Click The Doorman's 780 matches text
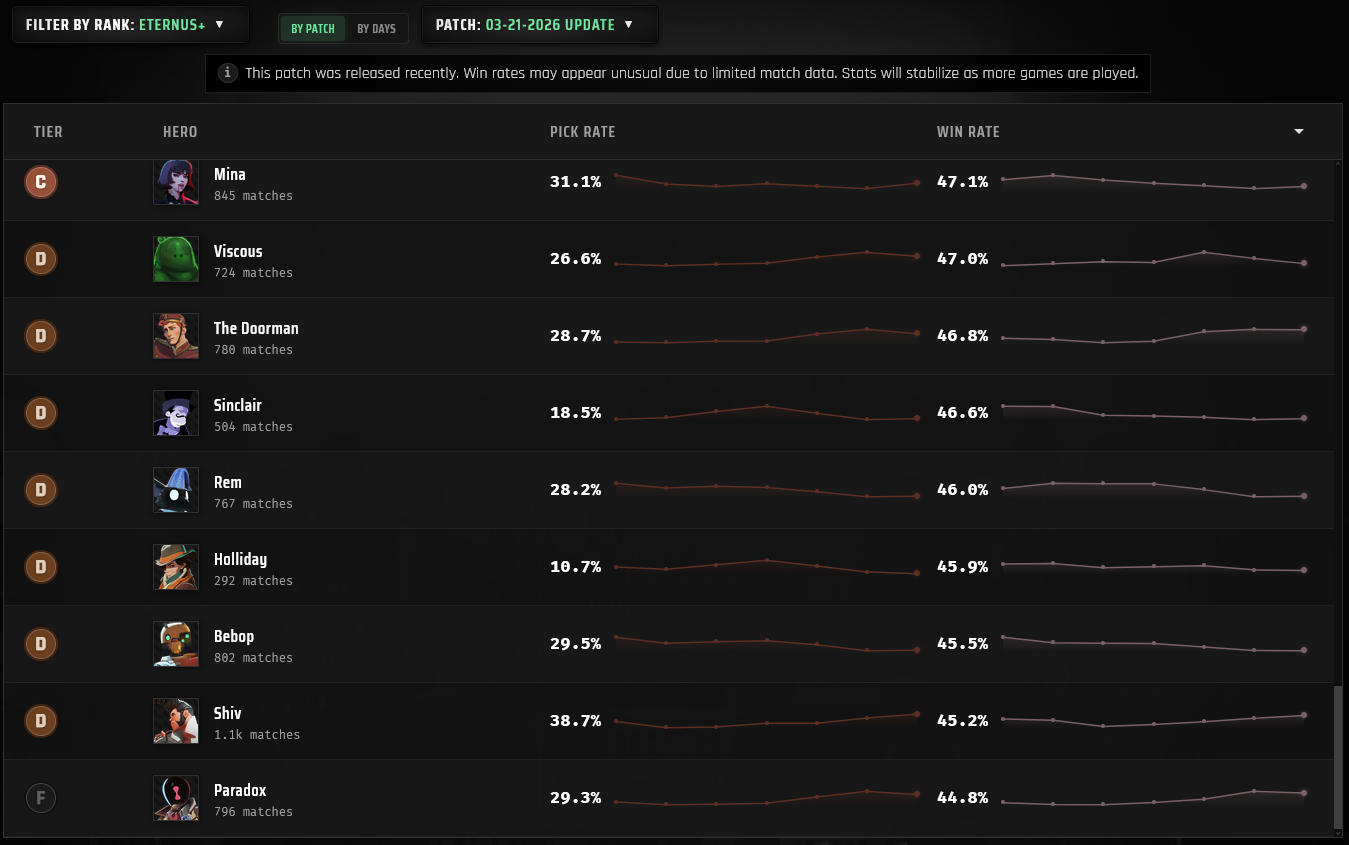 (x=253, y=350)
